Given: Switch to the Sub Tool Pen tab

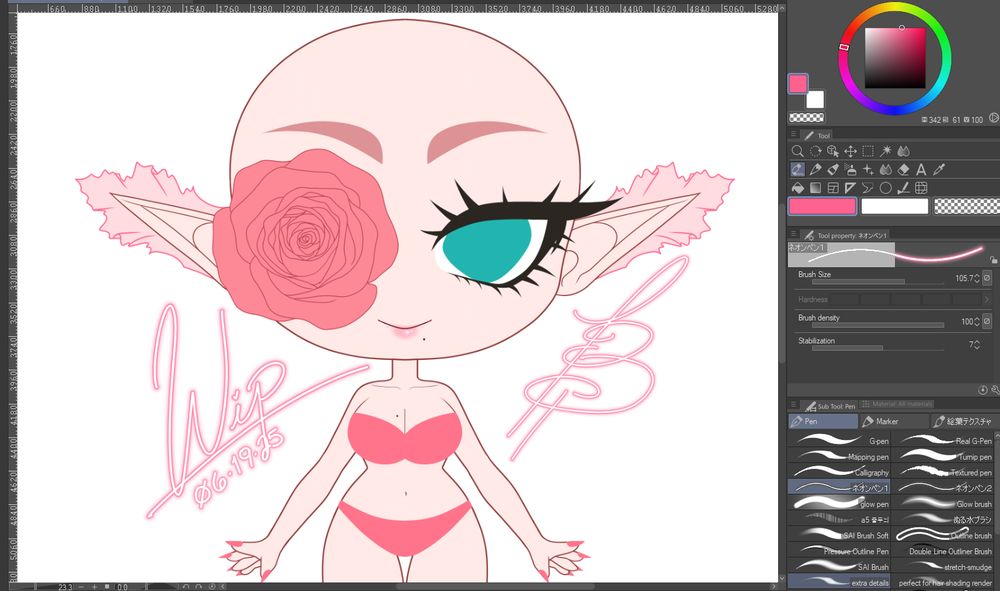Looking at the screenshot, I should point(829,405).
